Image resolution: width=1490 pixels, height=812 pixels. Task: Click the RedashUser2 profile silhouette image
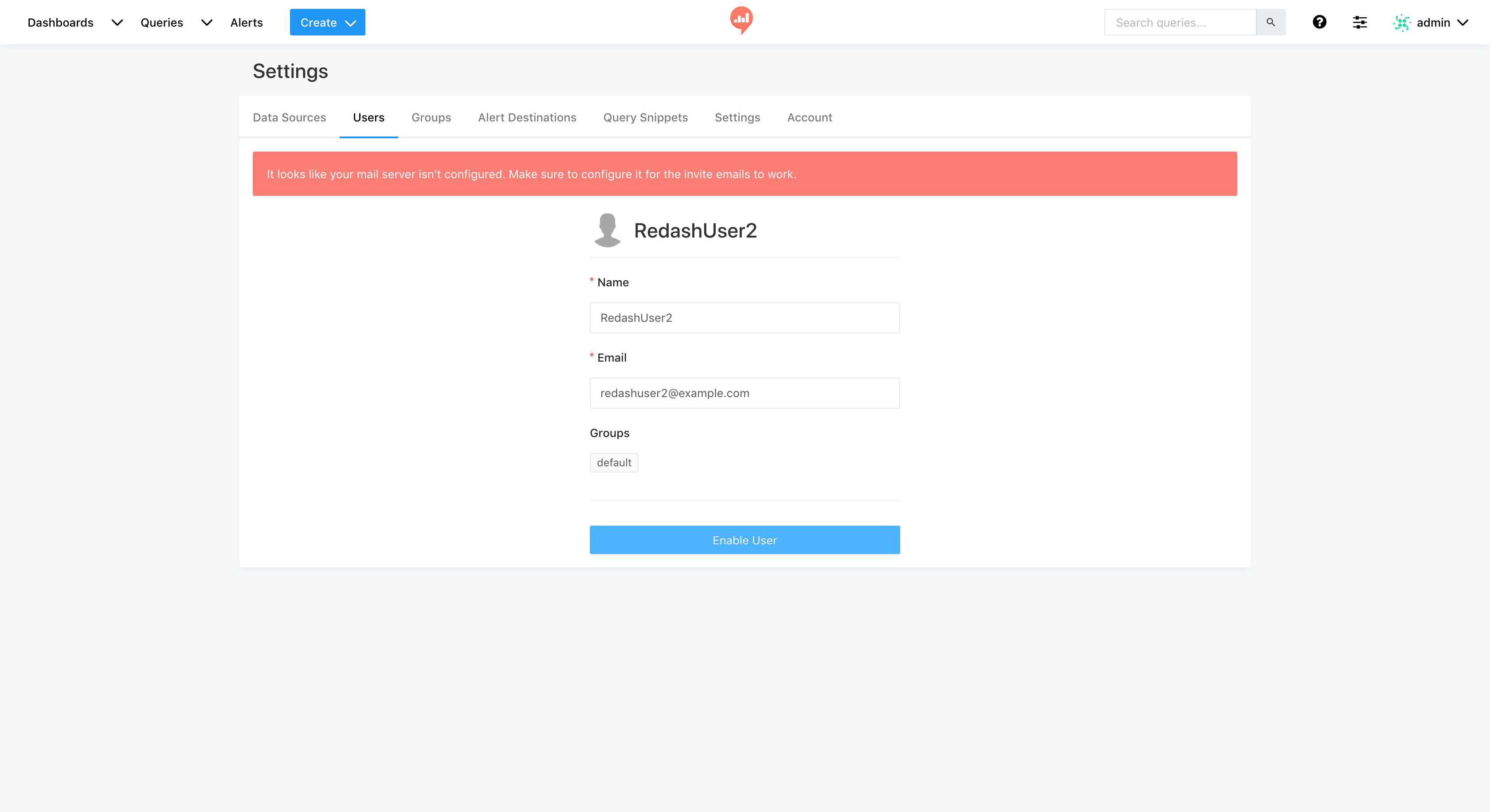[607, 230]
